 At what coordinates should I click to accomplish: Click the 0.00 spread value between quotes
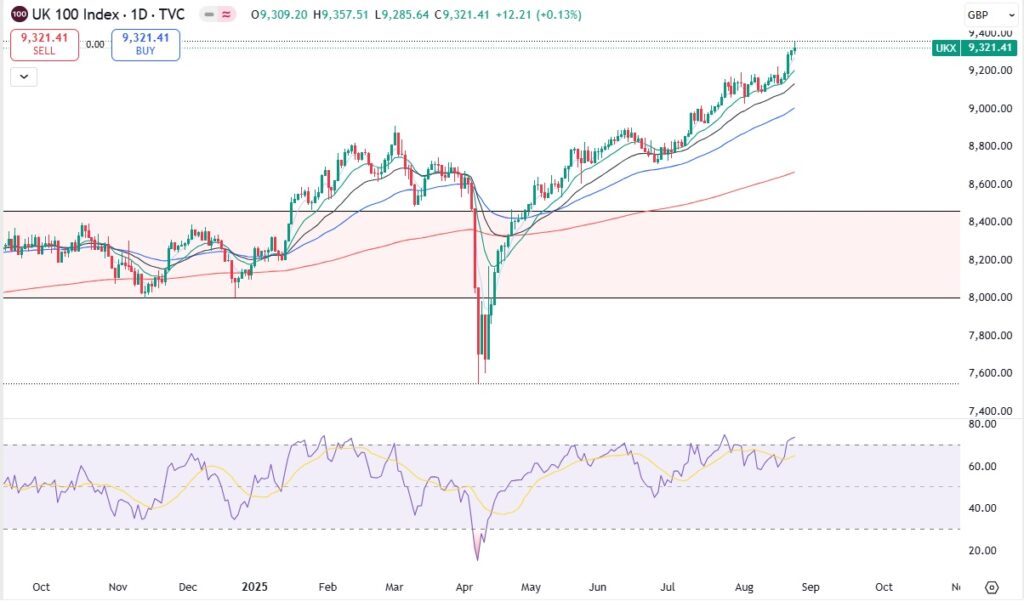(95, 44)
